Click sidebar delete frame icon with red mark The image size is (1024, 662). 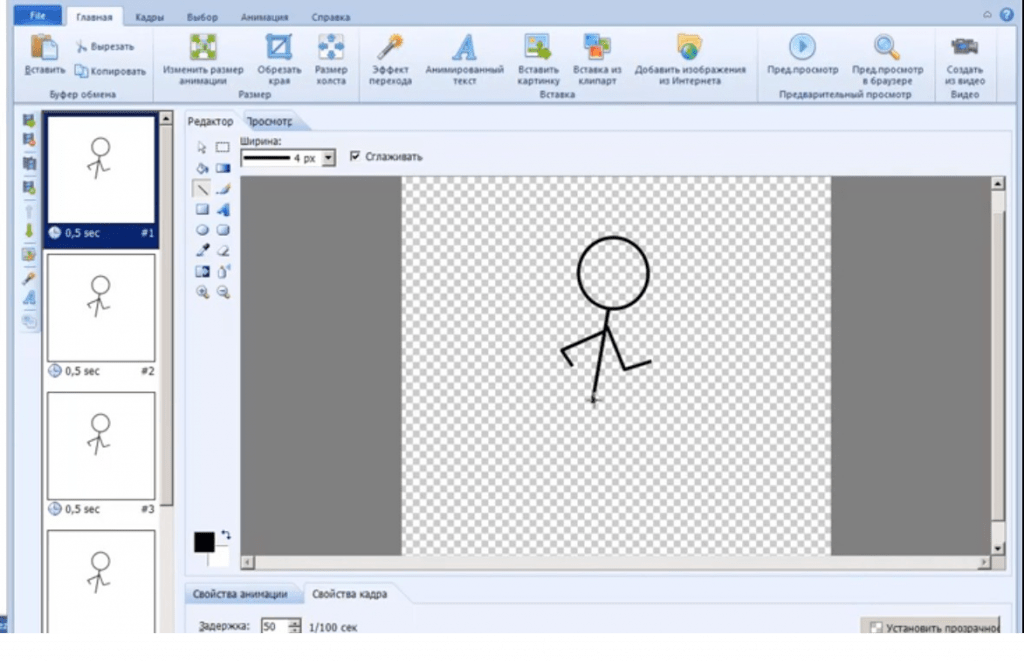tap(29, 140)
